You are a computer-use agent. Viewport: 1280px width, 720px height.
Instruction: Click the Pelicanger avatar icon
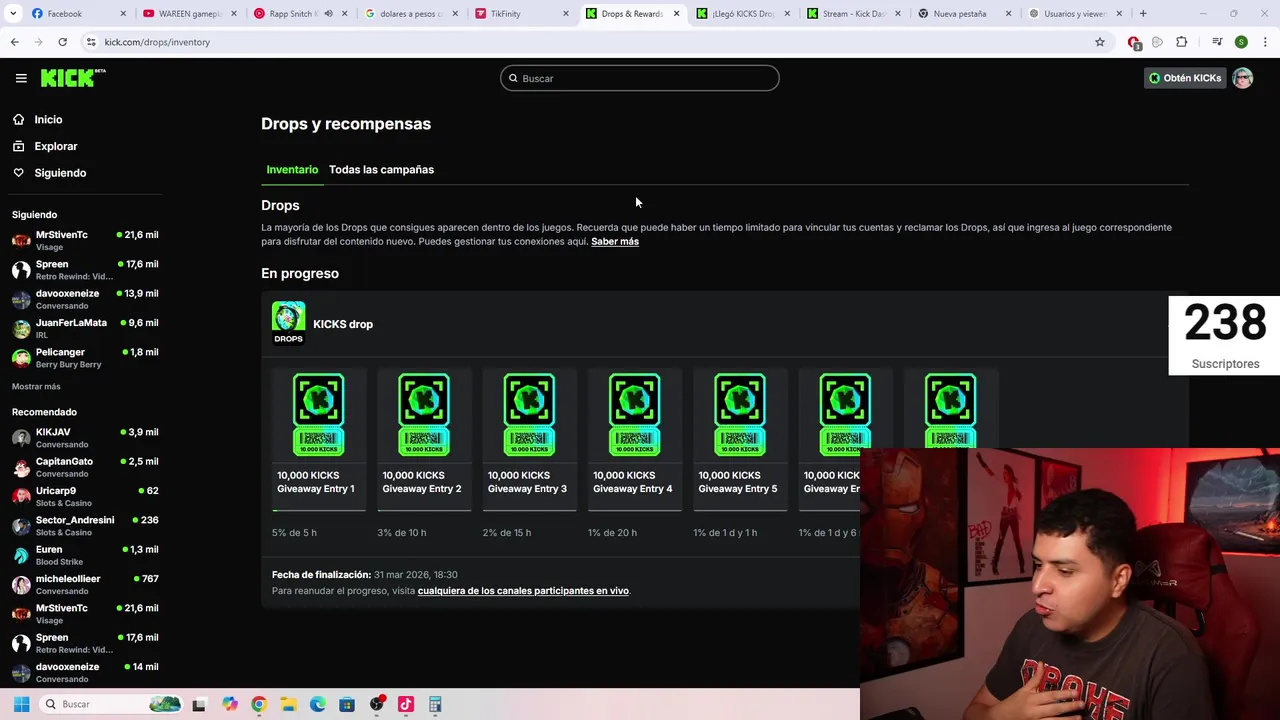21,358
